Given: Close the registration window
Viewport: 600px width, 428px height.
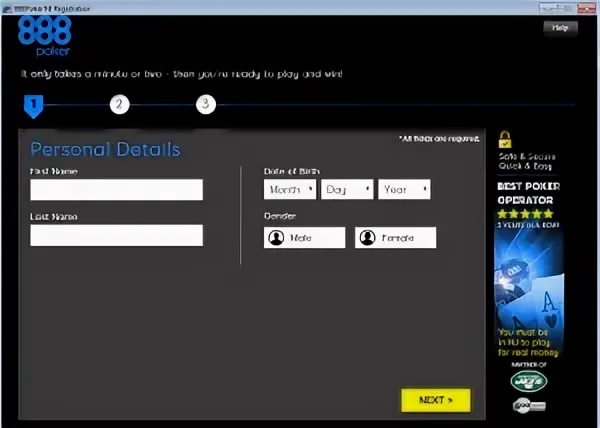Looking at the screenshot, I should (x=587, y=8).
